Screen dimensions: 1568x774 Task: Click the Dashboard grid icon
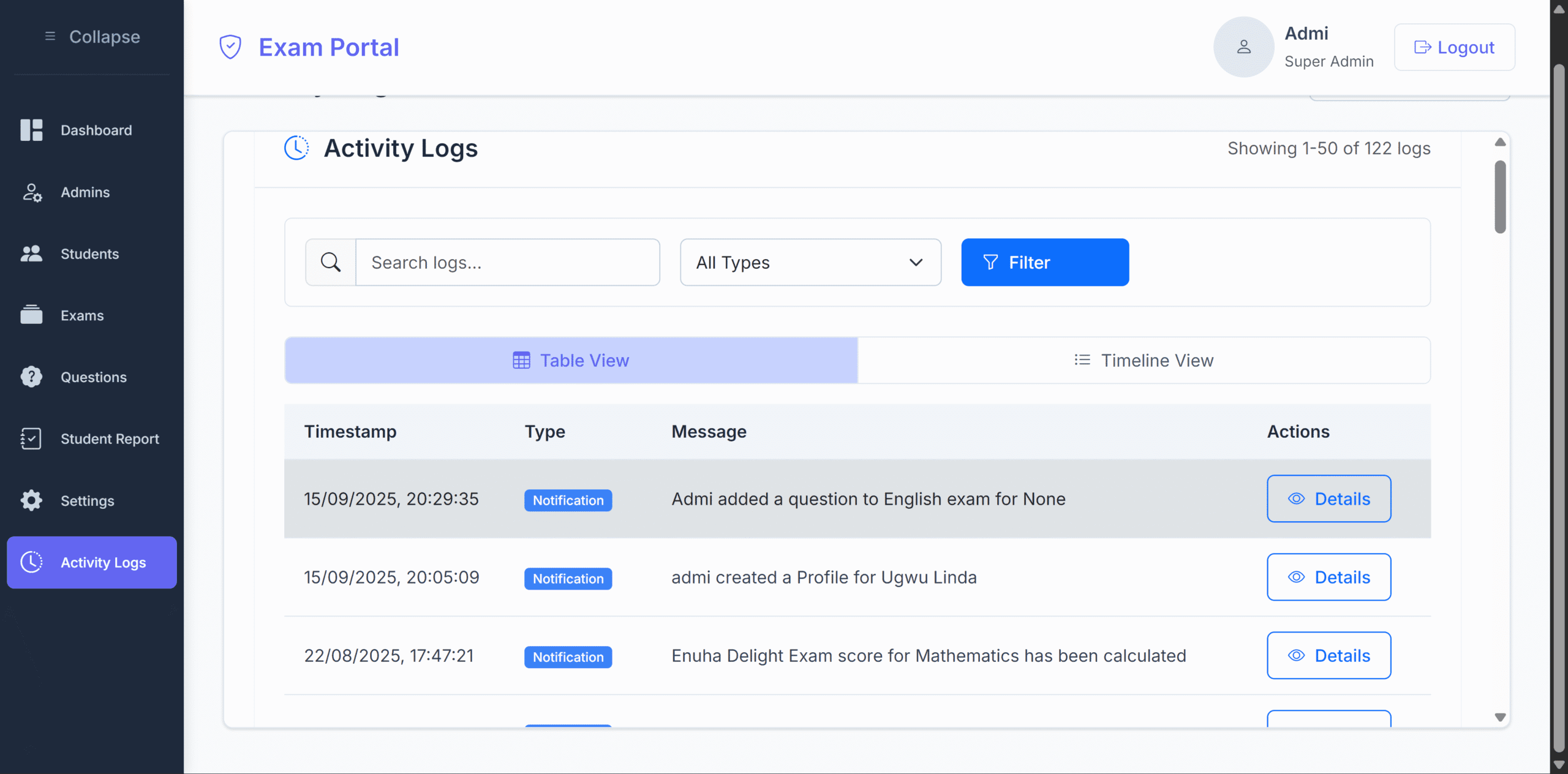[31, 130]
